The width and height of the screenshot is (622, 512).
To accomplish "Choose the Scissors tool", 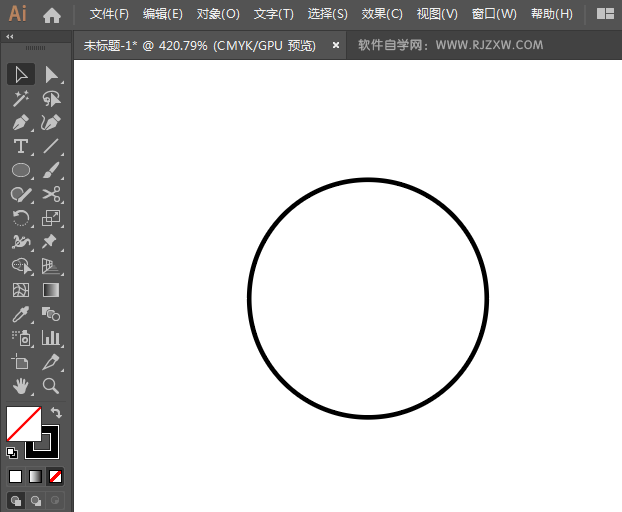I will [x=52, y=194].
